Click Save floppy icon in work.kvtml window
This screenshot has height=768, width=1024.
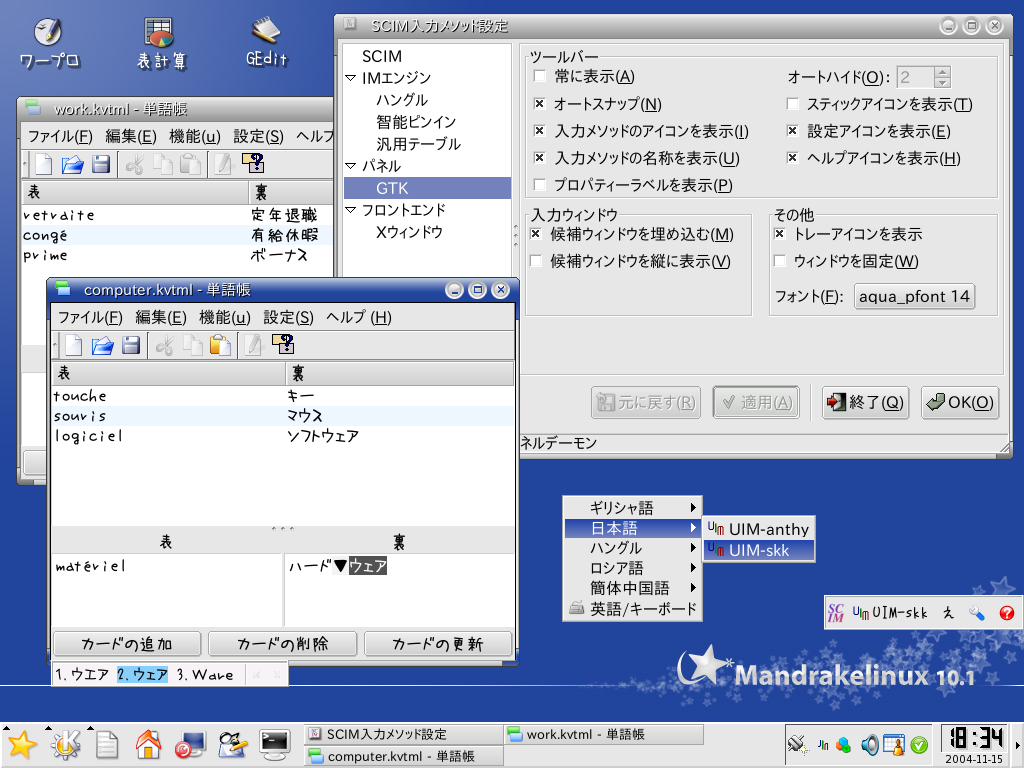(101, 164)
